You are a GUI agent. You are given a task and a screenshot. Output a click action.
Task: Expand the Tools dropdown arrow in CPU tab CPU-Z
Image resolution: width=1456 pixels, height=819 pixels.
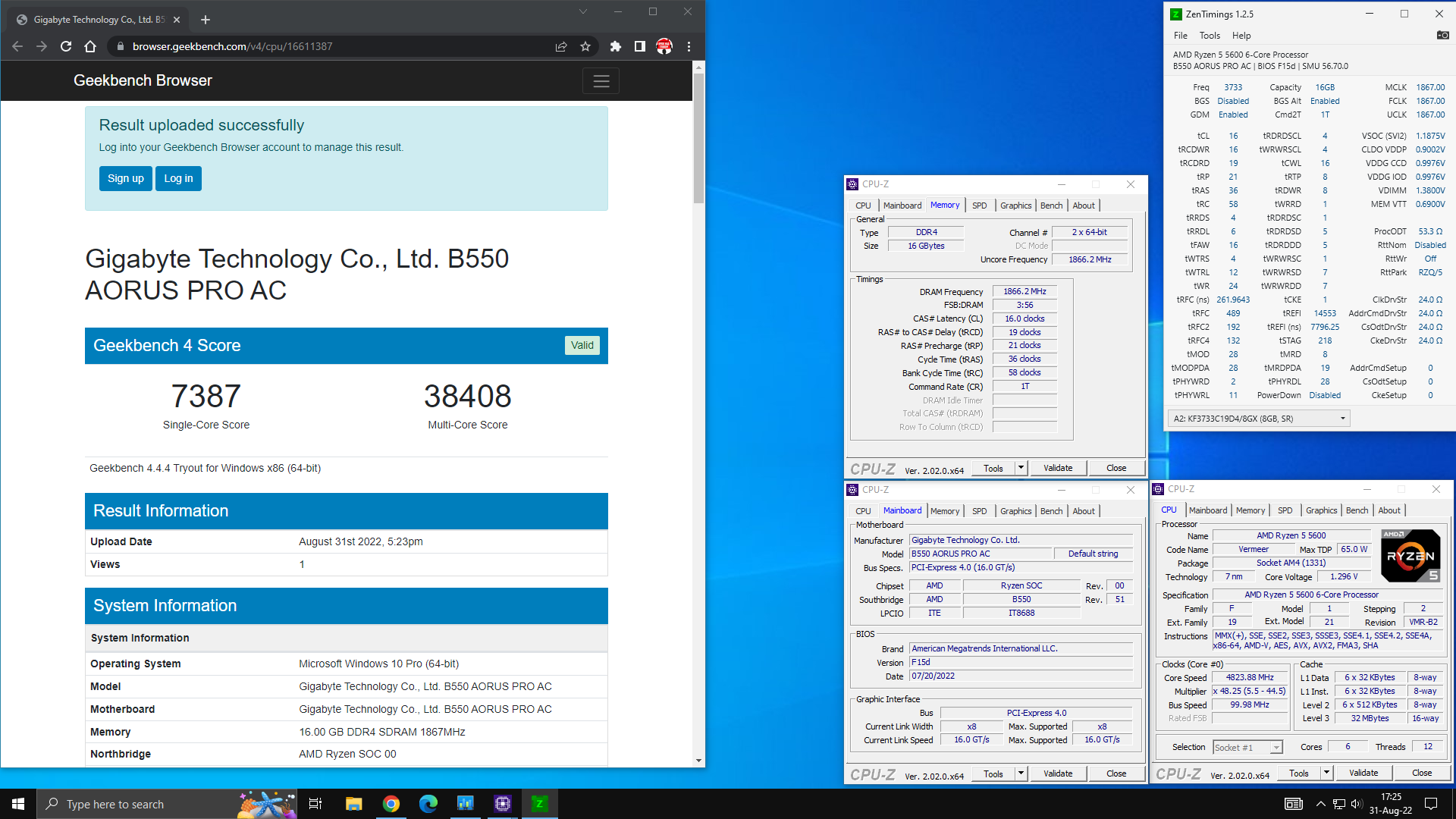click(1326, 773)
